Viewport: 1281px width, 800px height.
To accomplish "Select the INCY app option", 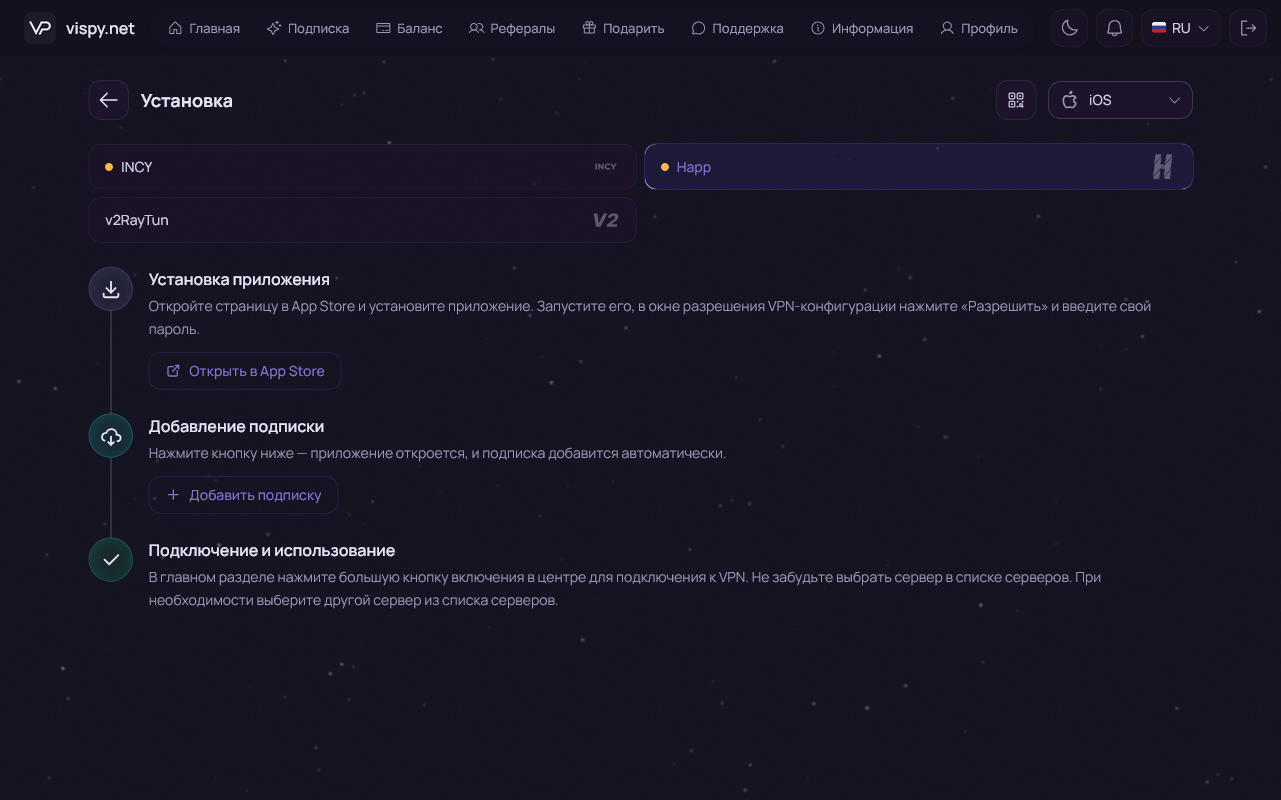I will click(362, 167).
